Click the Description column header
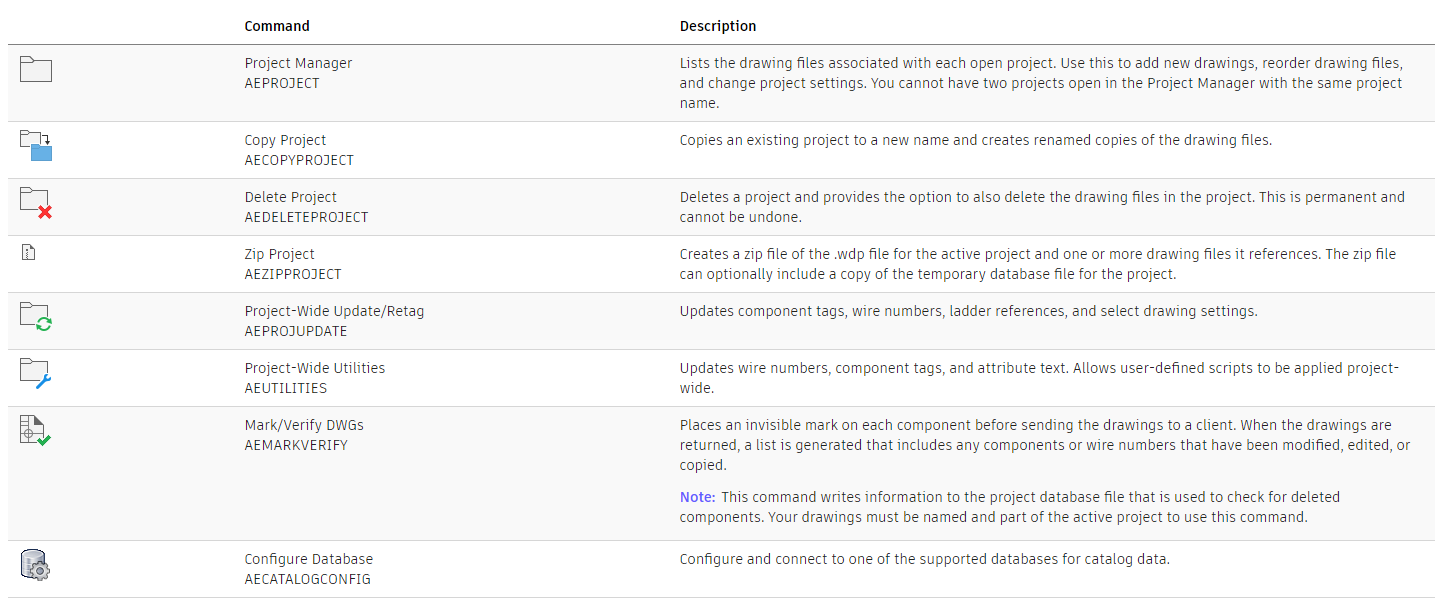Viewport: 1443px width, 607px height. click(x=718, y=26)
